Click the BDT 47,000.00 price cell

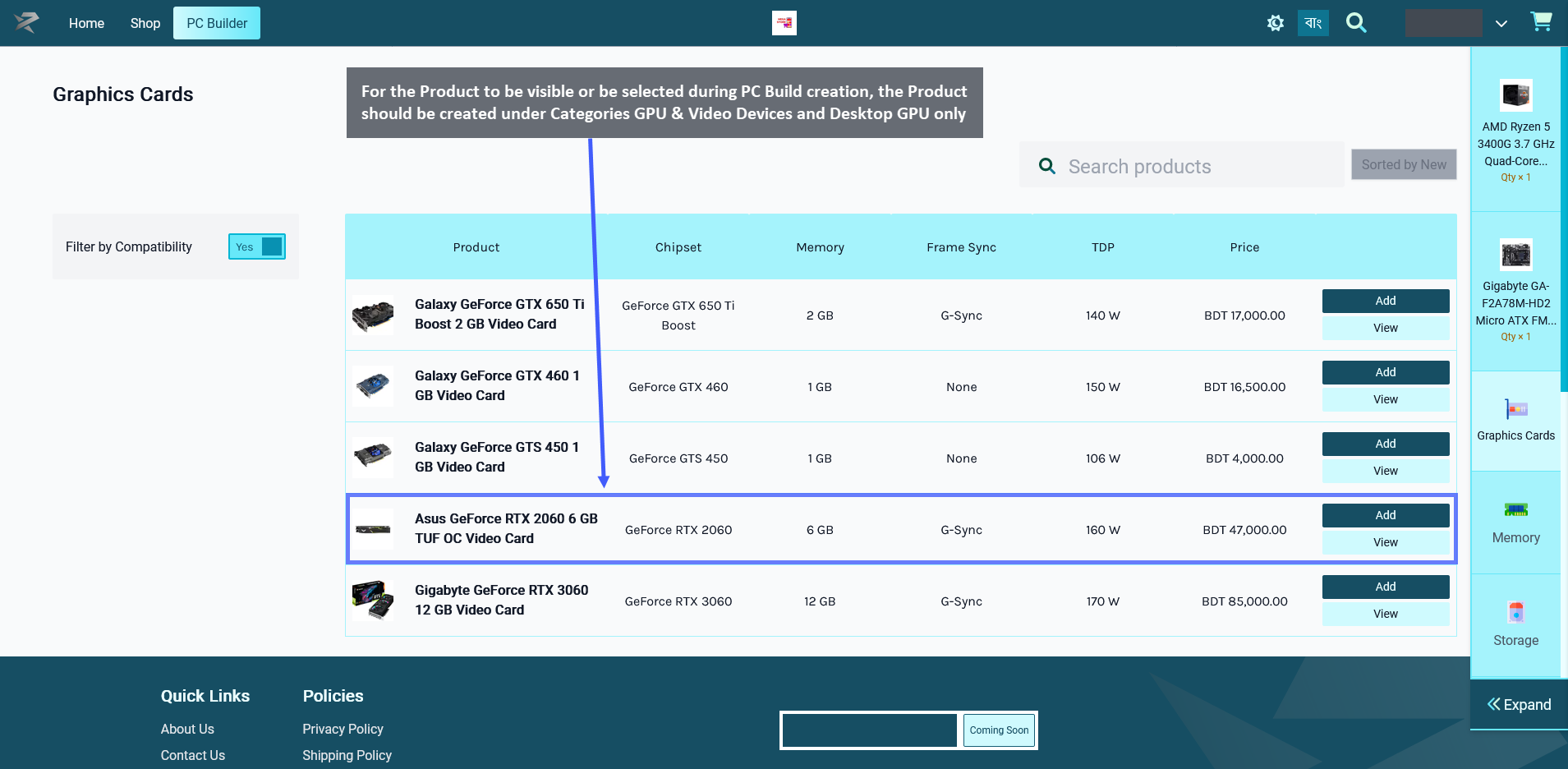tap(1244, 530)
